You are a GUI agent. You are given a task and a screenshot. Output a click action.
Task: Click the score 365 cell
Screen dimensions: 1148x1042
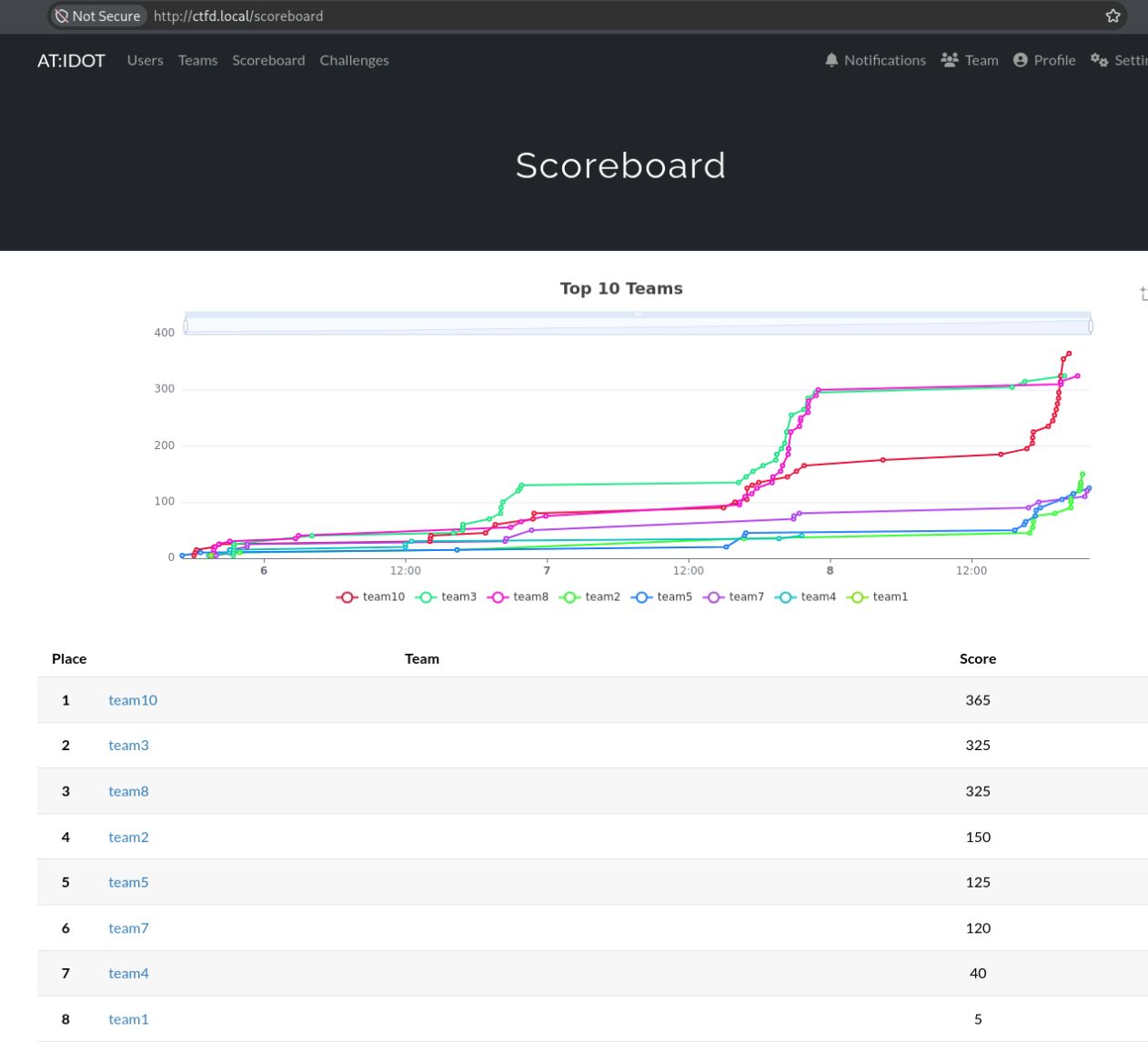[978, 700]
